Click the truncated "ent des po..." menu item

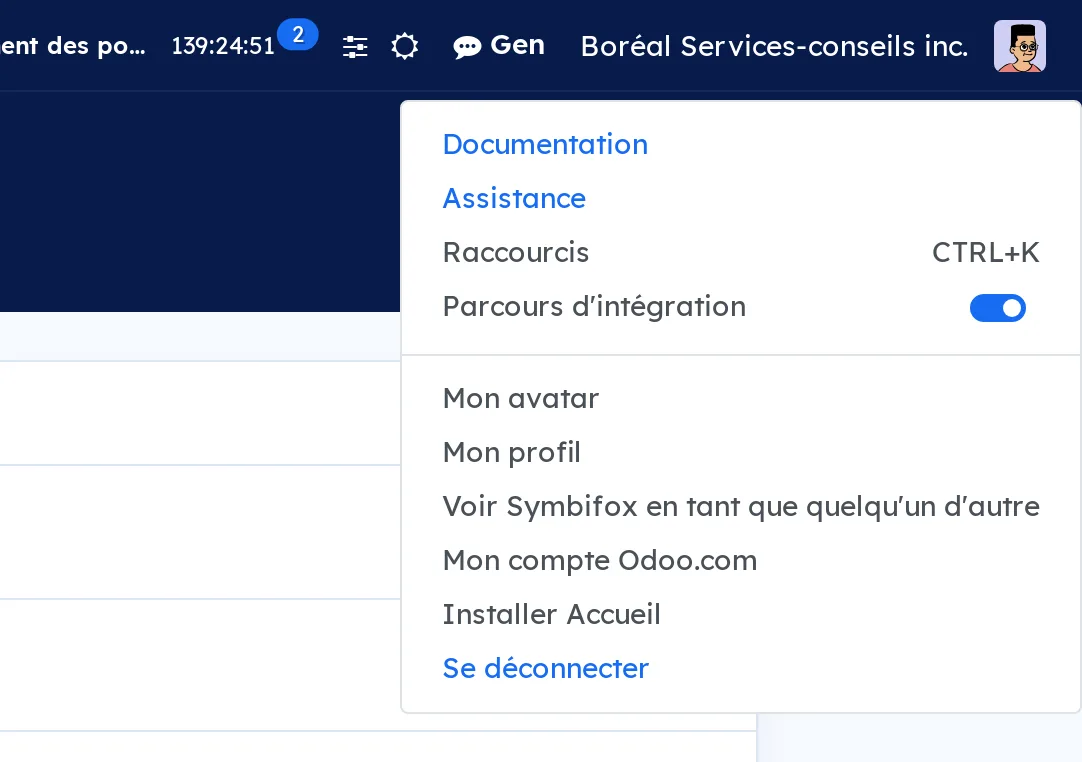[x=73, y=46]
